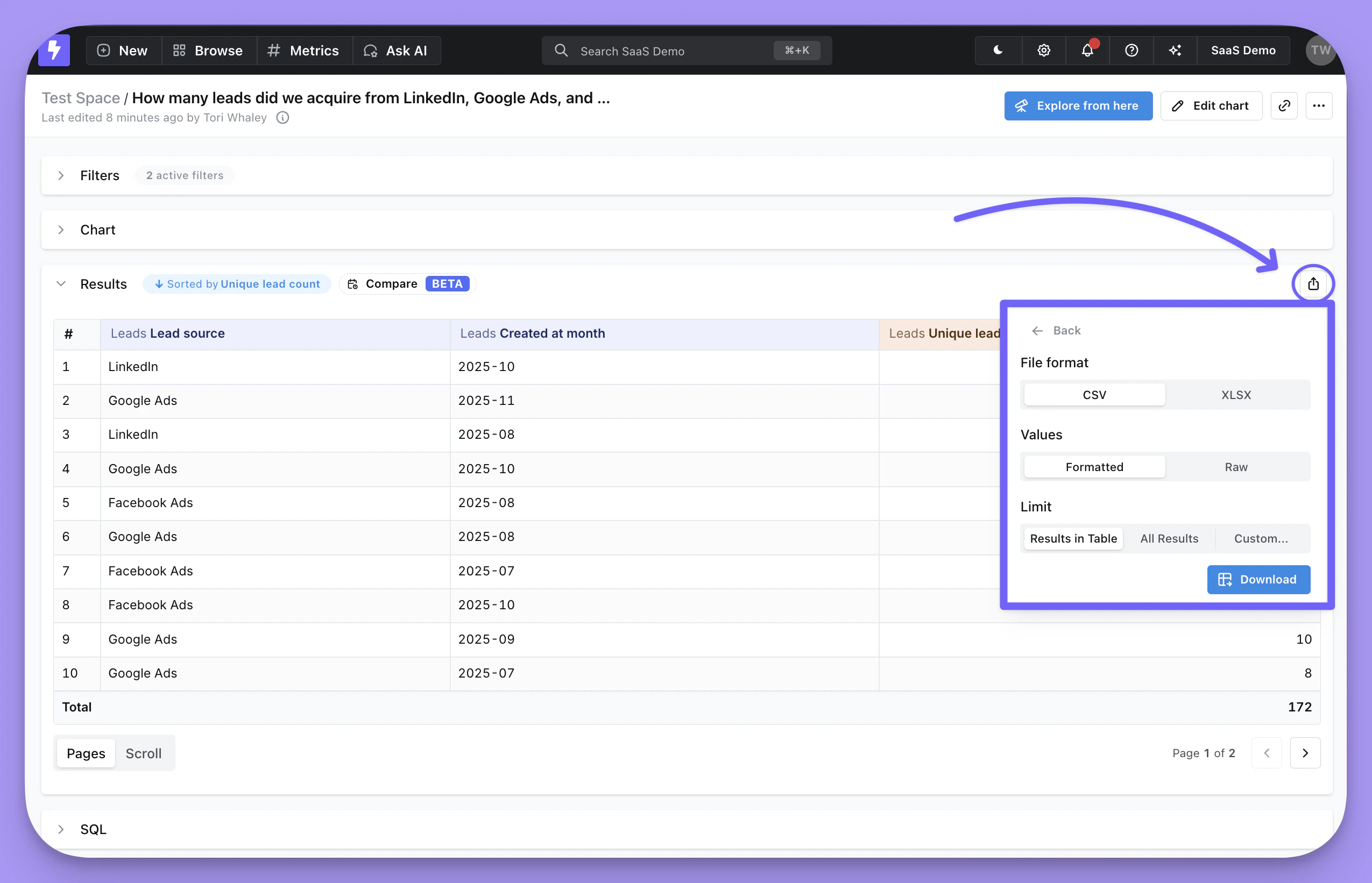
Task: Select All Results limit option
Action: [x=1169, y=538]
